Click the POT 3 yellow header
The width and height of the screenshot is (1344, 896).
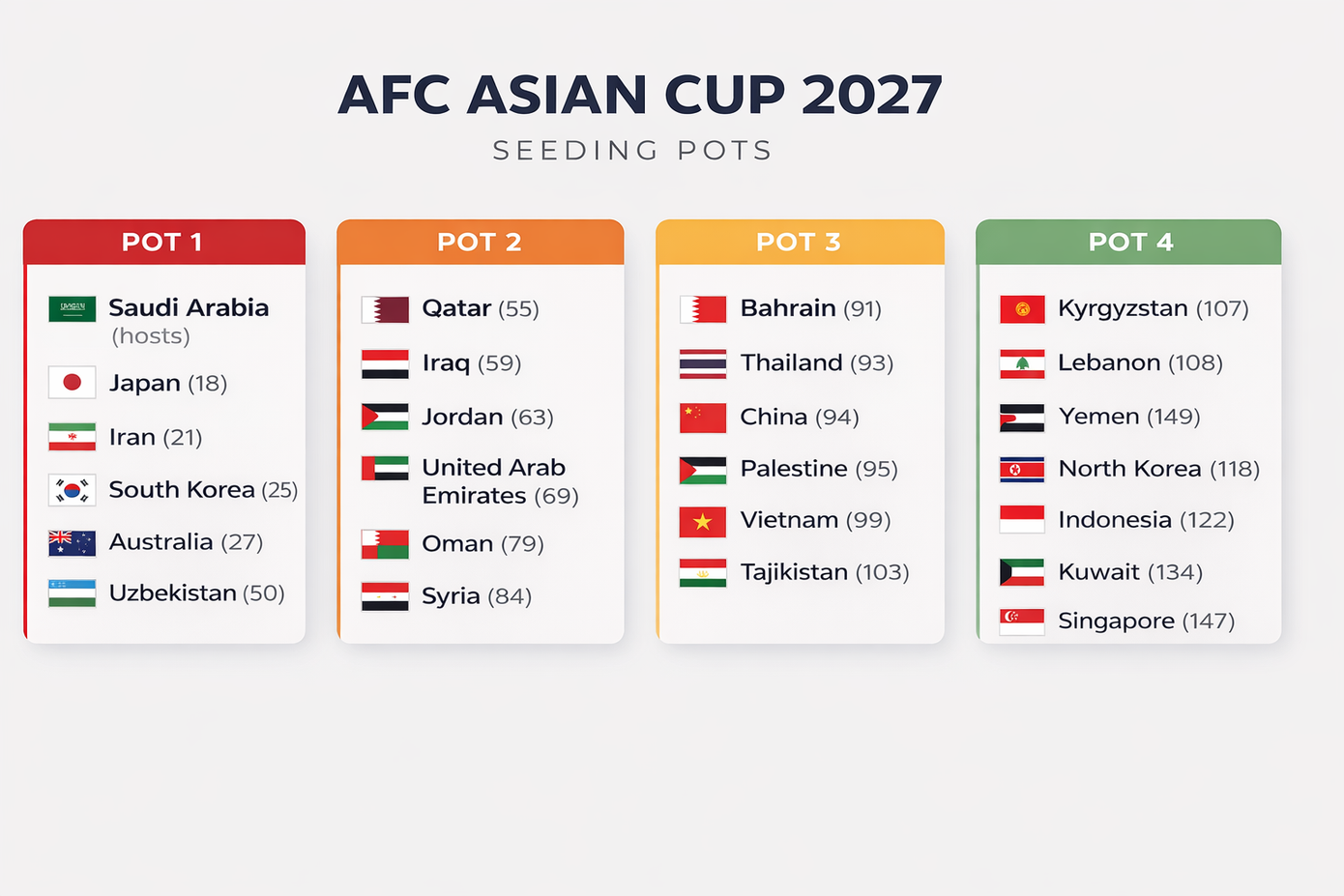coord(800,242)
